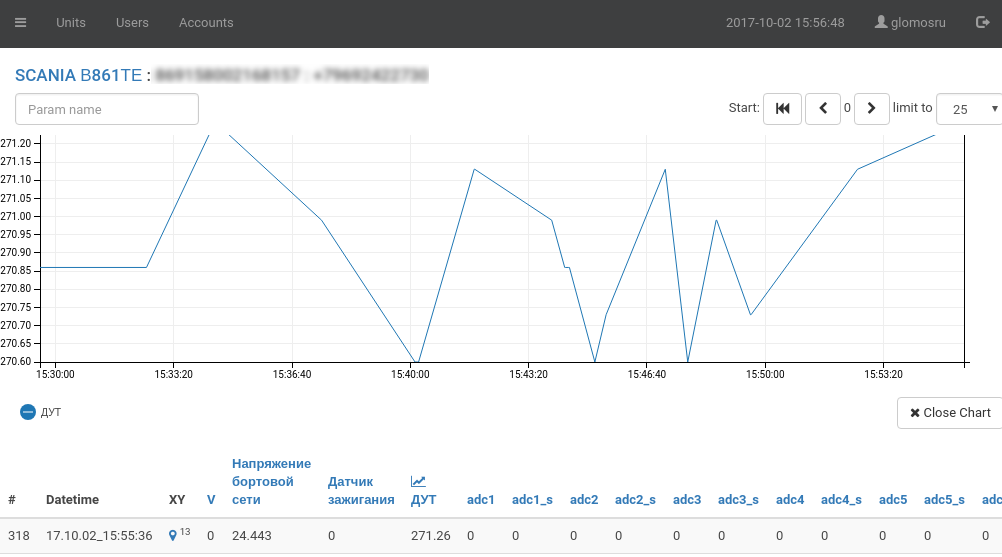This screenshot has width=1002, height=557.
Task: Click the V column header
Action: click(211, 499)
